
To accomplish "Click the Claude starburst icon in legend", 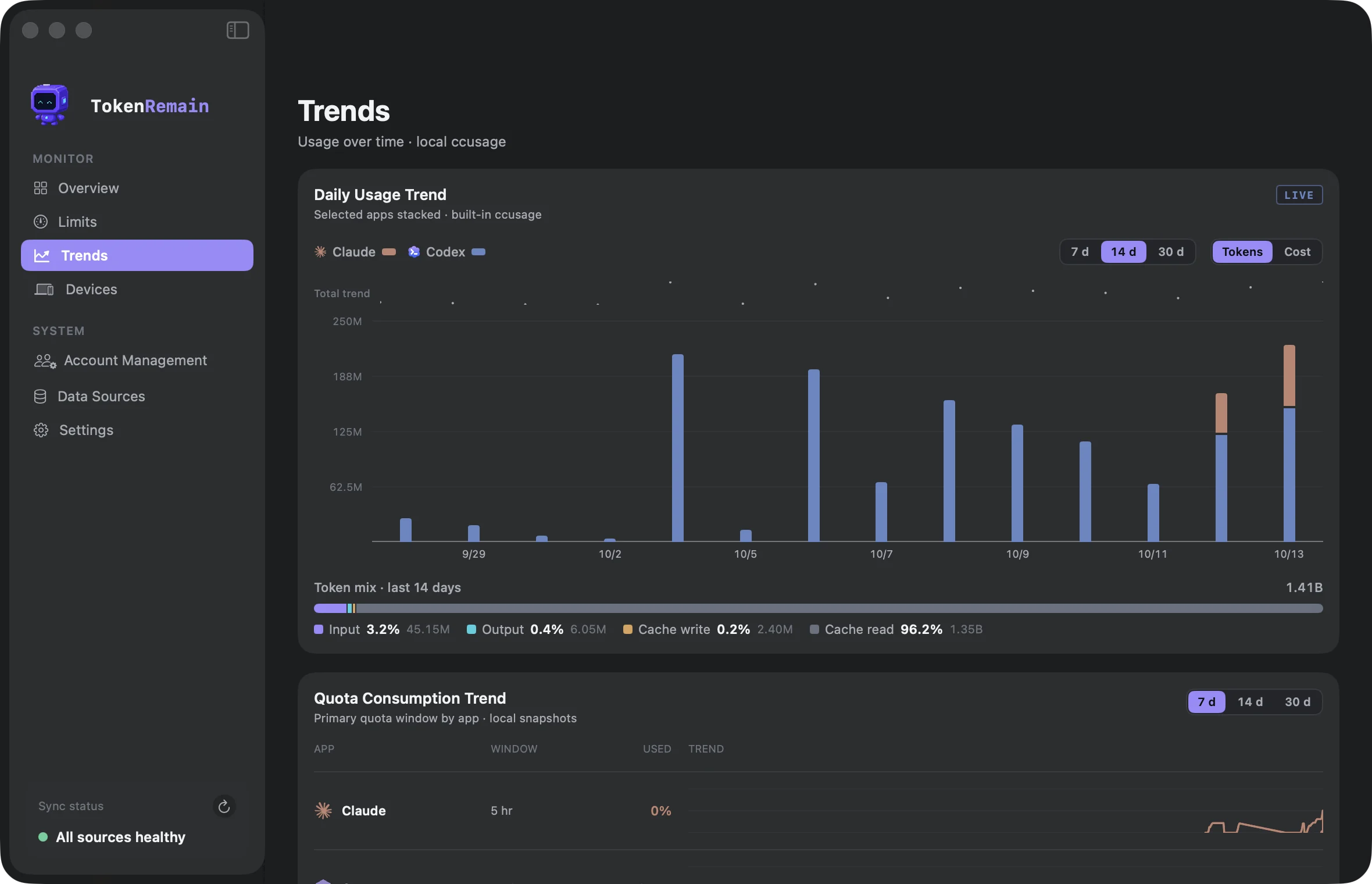I will click(320, 252).
